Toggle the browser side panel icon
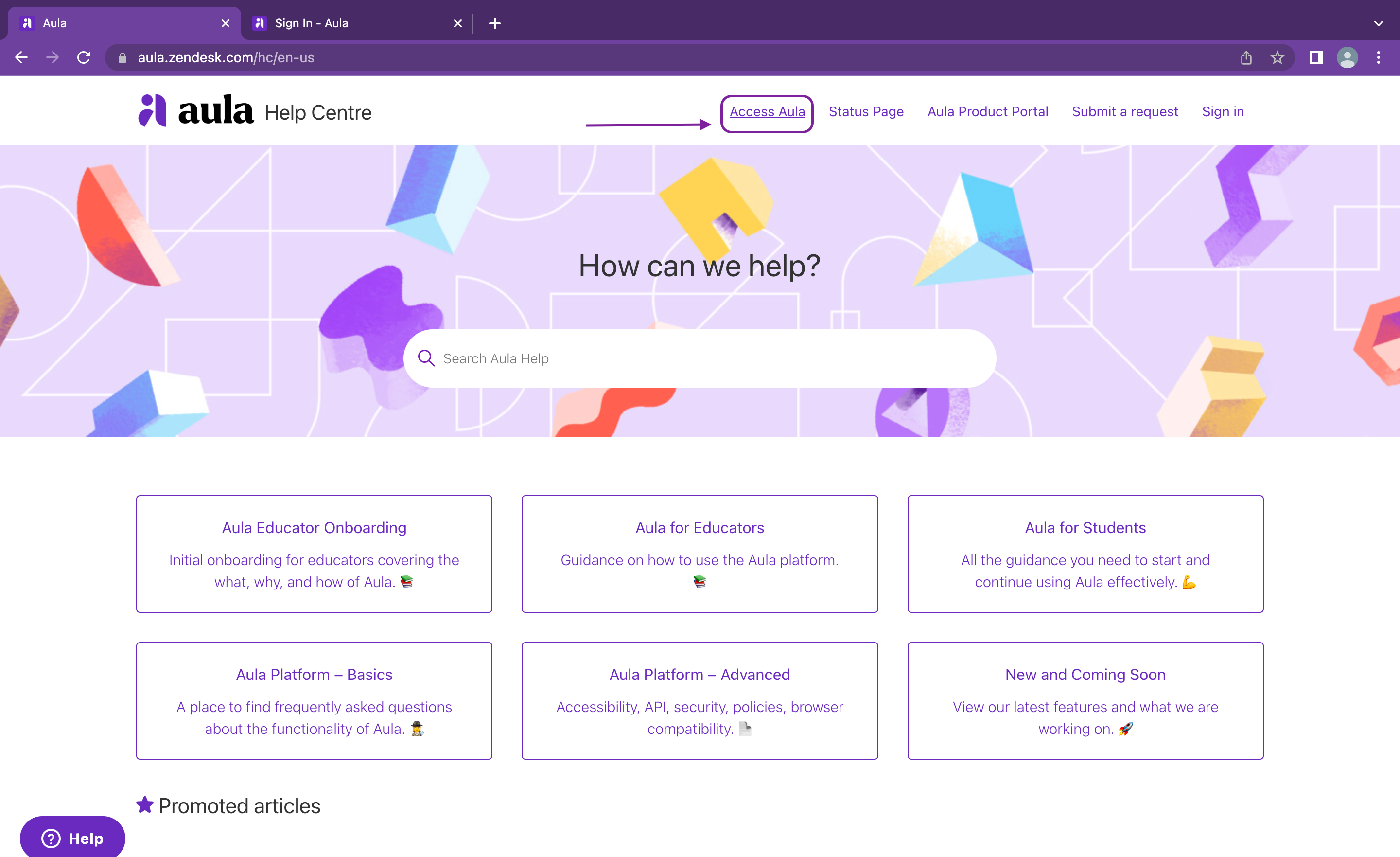Image resolution: width=1400 pixels, height=857 pixels. point(1316,57)
